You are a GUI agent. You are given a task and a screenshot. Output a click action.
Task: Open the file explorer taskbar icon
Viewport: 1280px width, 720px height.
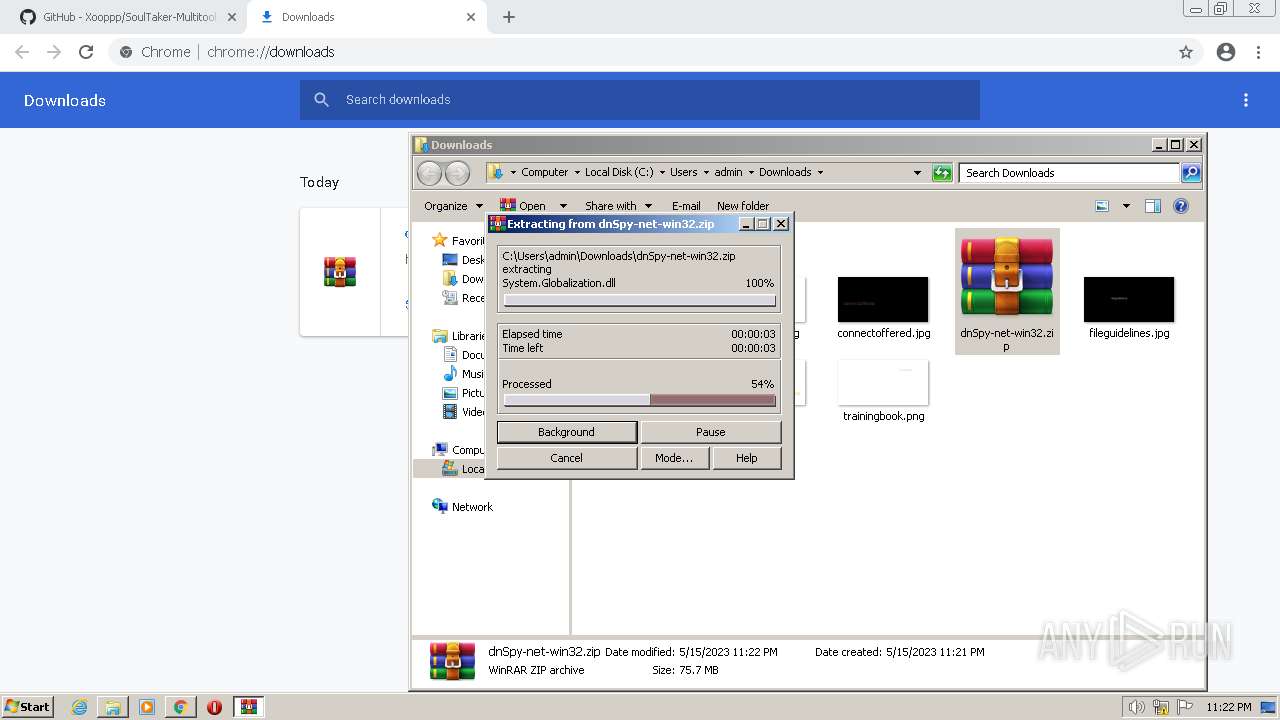tap(113, 707)
